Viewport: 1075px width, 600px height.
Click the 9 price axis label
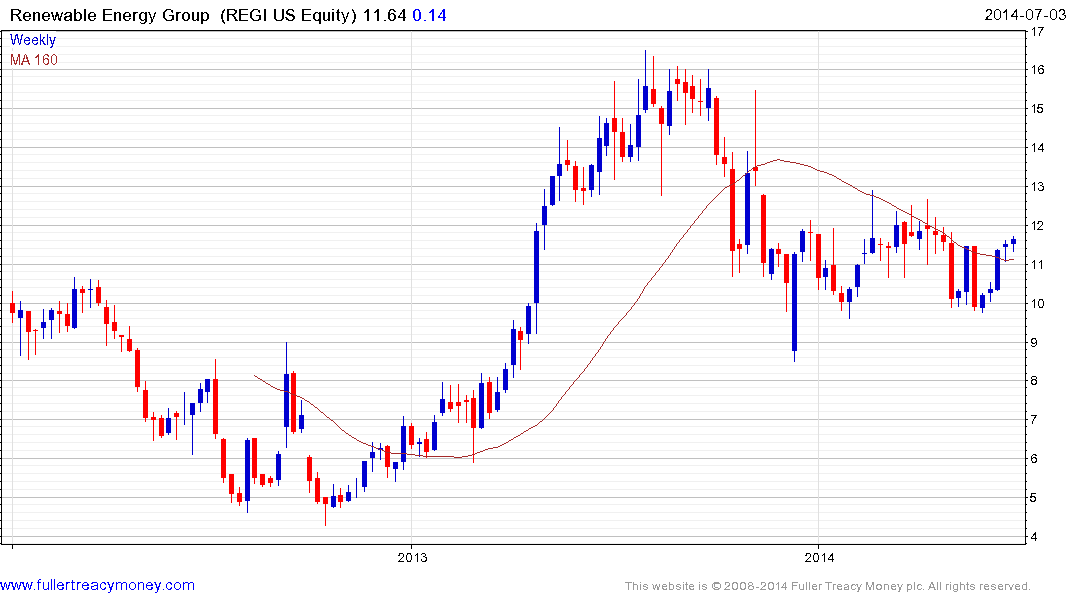(1035, 342)
